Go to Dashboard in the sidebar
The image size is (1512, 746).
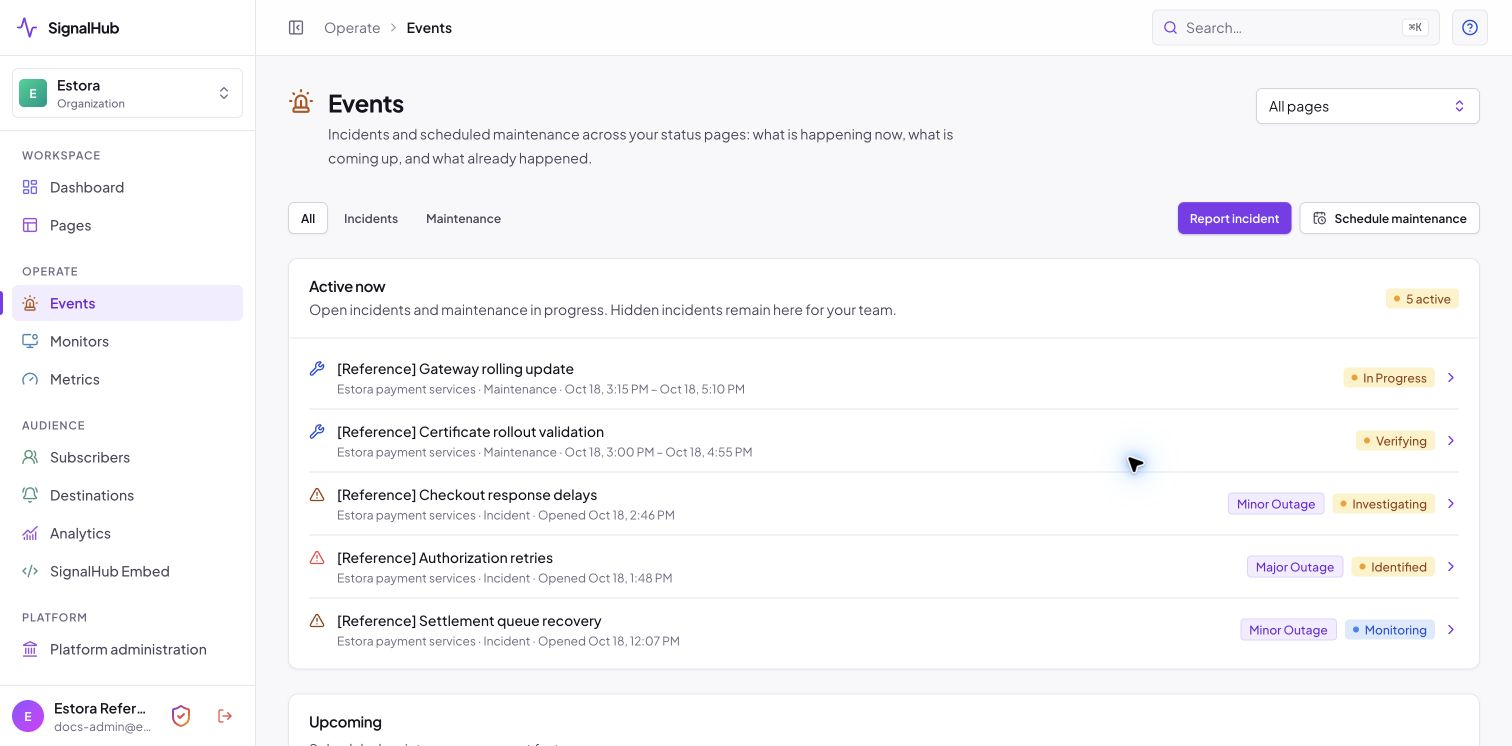pyautogui.click(x=127, y=187)
